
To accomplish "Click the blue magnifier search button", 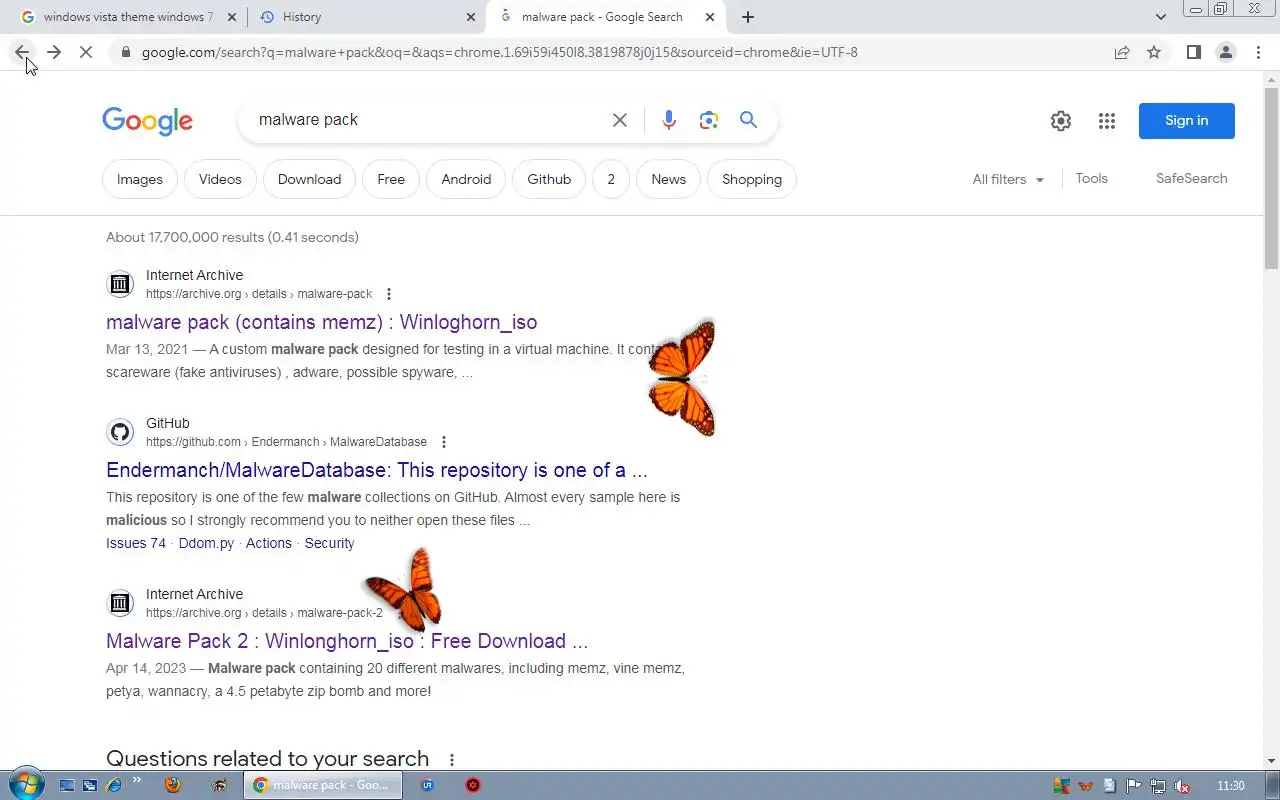I will pyautogui.click(x=748, y=120).
